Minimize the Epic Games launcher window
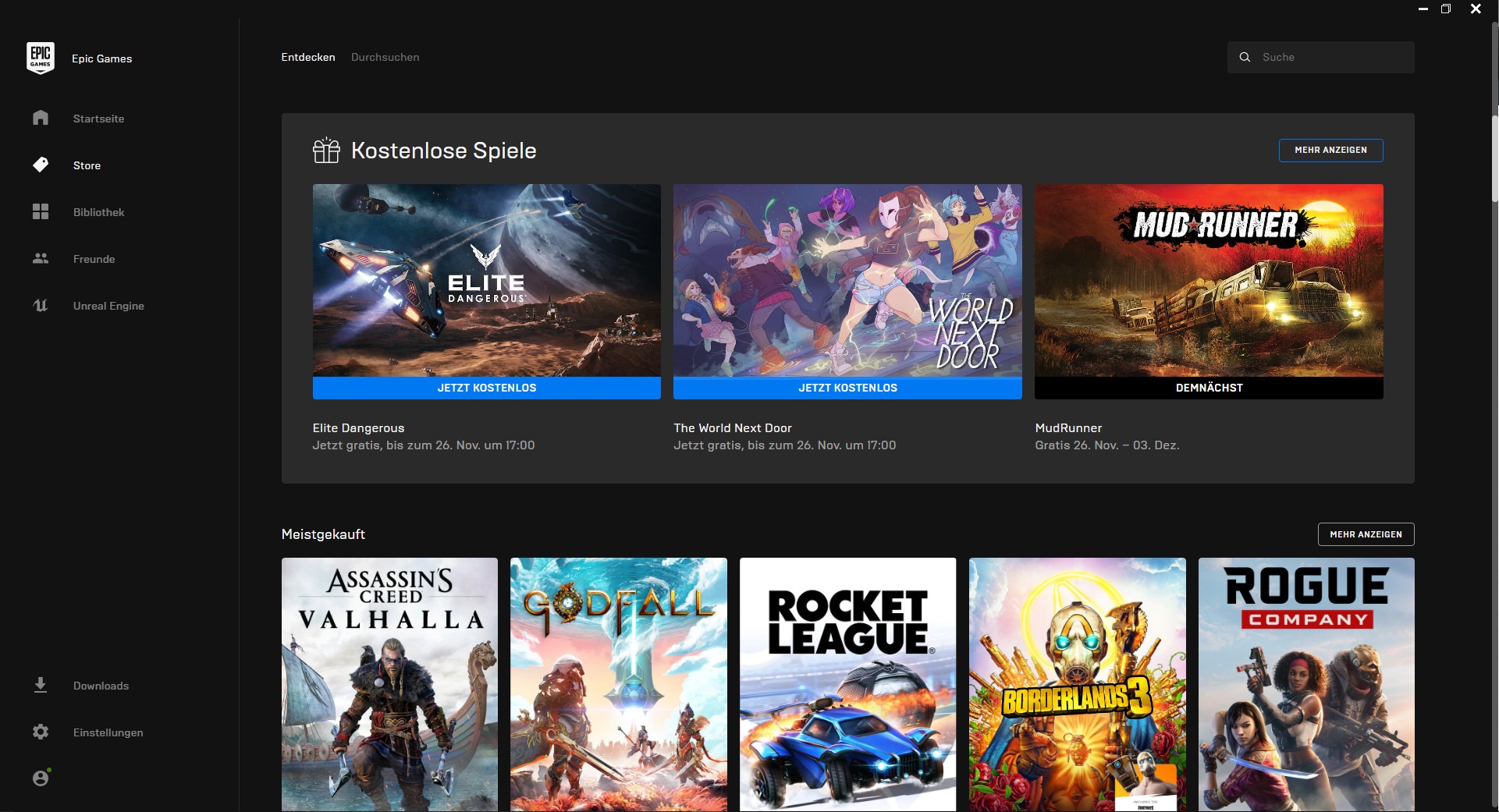The width and height of the screenshot is (1499, 812). [1423, 9]
